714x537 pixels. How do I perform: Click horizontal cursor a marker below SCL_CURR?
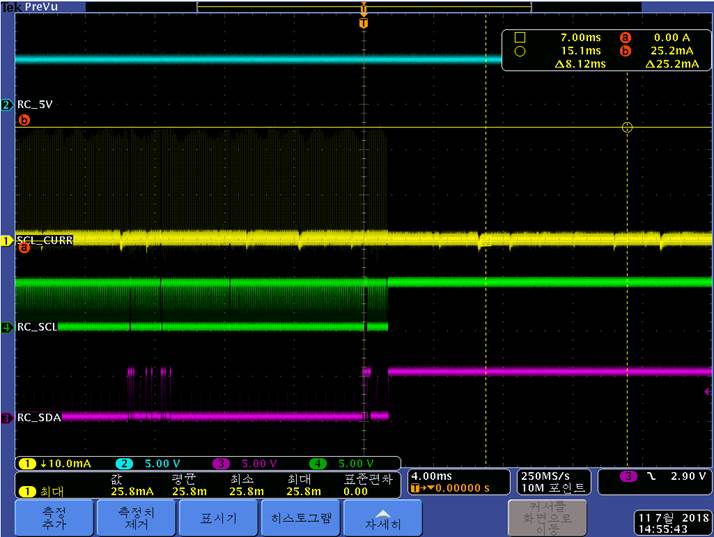click(24, 248)
